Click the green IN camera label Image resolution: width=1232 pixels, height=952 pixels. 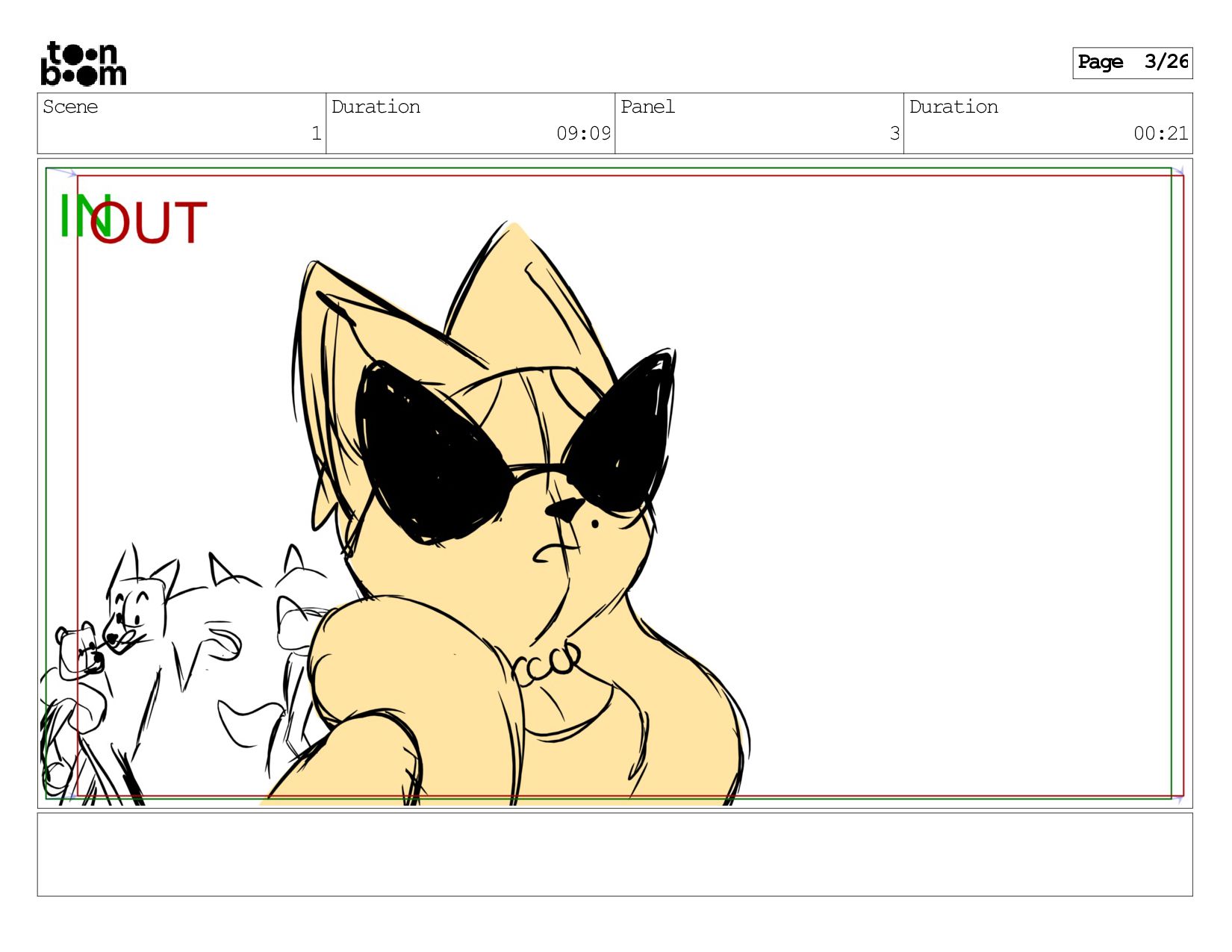click(84, 216)
